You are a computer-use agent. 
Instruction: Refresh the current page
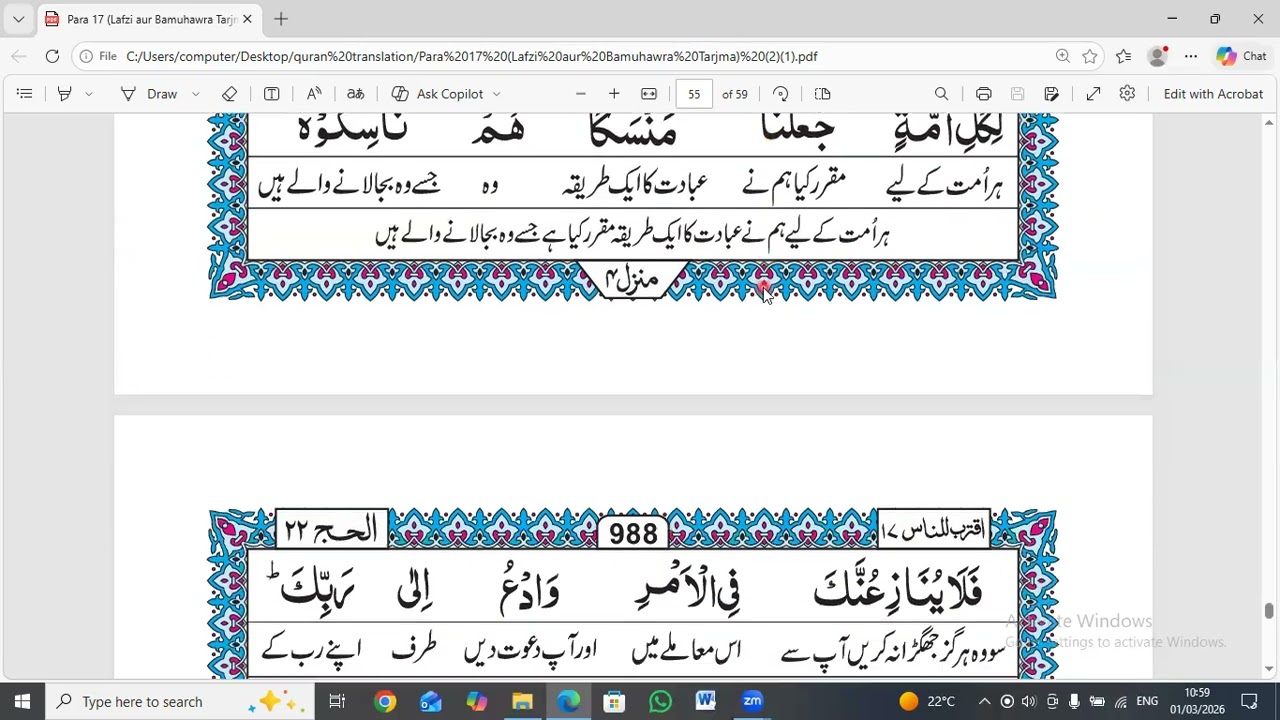point(52,57)
